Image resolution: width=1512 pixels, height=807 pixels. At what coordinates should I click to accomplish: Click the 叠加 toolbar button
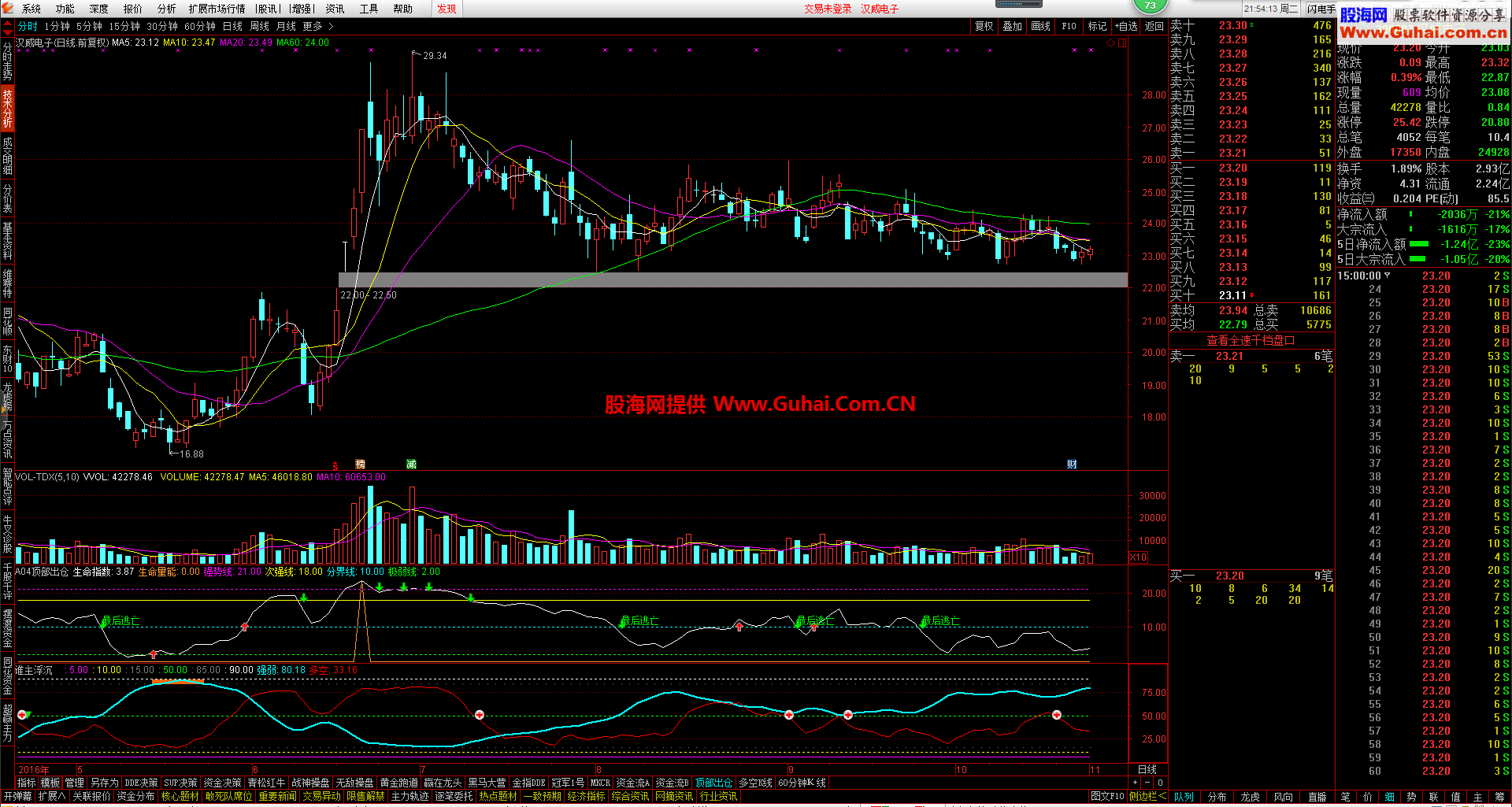point(1012,26)
